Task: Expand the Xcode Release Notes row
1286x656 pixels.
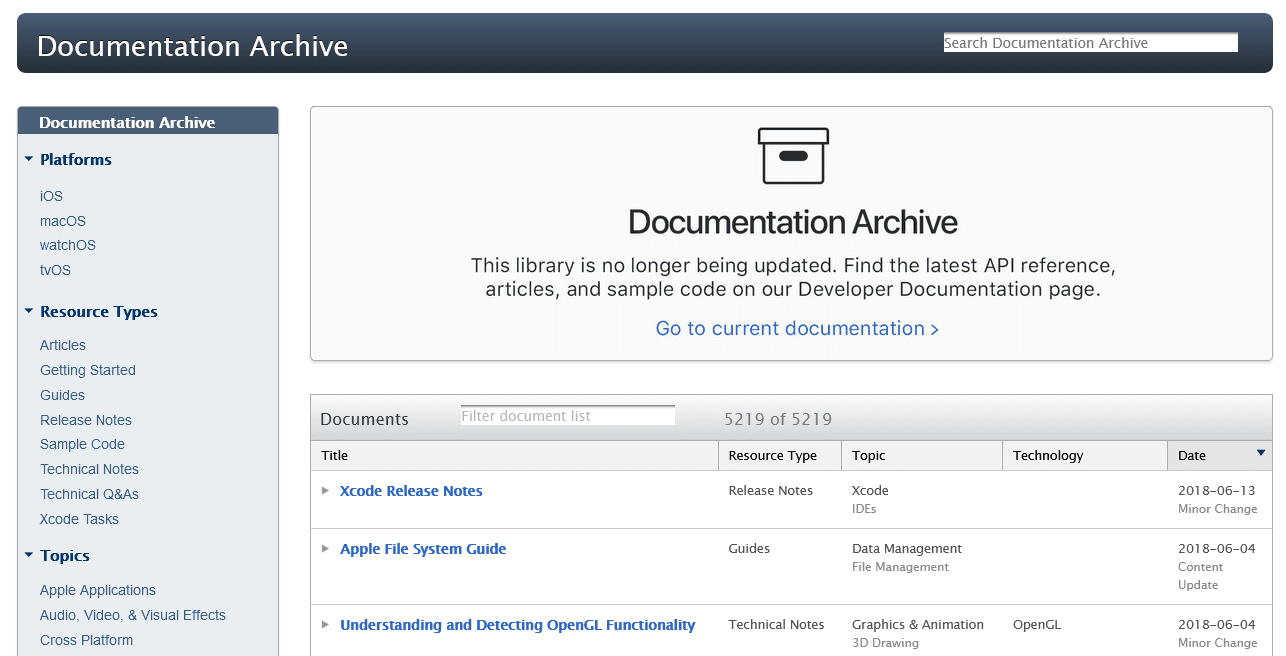Action: (x=325, y=491)
